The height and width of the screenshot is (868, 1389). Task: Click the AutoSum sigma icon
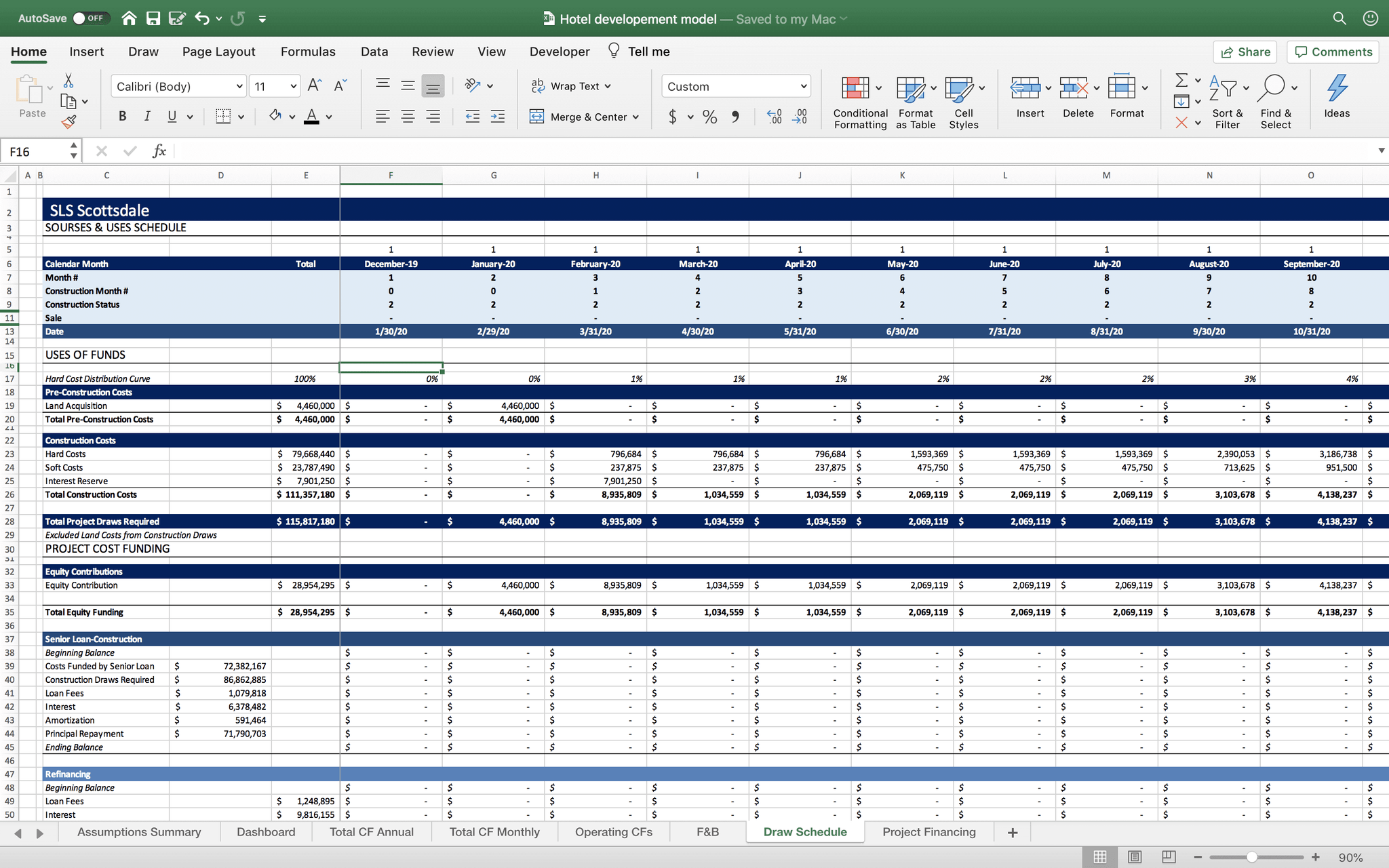(x=1181, y=80)
